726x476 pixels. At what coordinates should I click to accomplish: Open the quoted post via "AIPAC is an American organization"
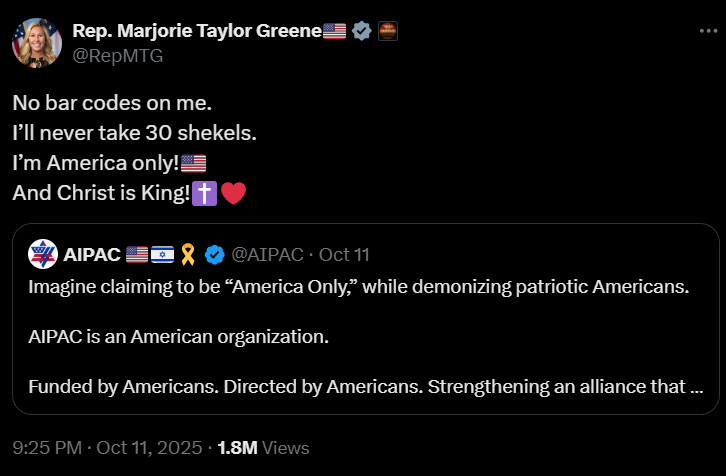tap(178, 337)
